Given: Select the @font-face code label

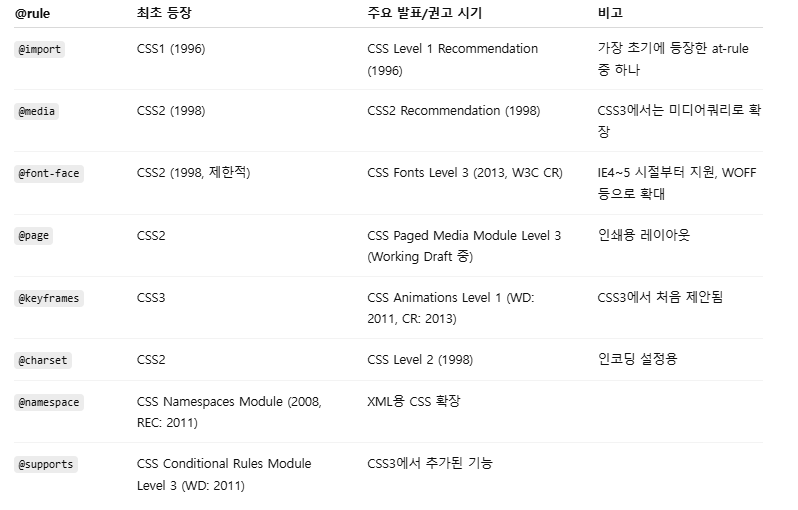Looking at the screenshot, I should pos(49,173).
